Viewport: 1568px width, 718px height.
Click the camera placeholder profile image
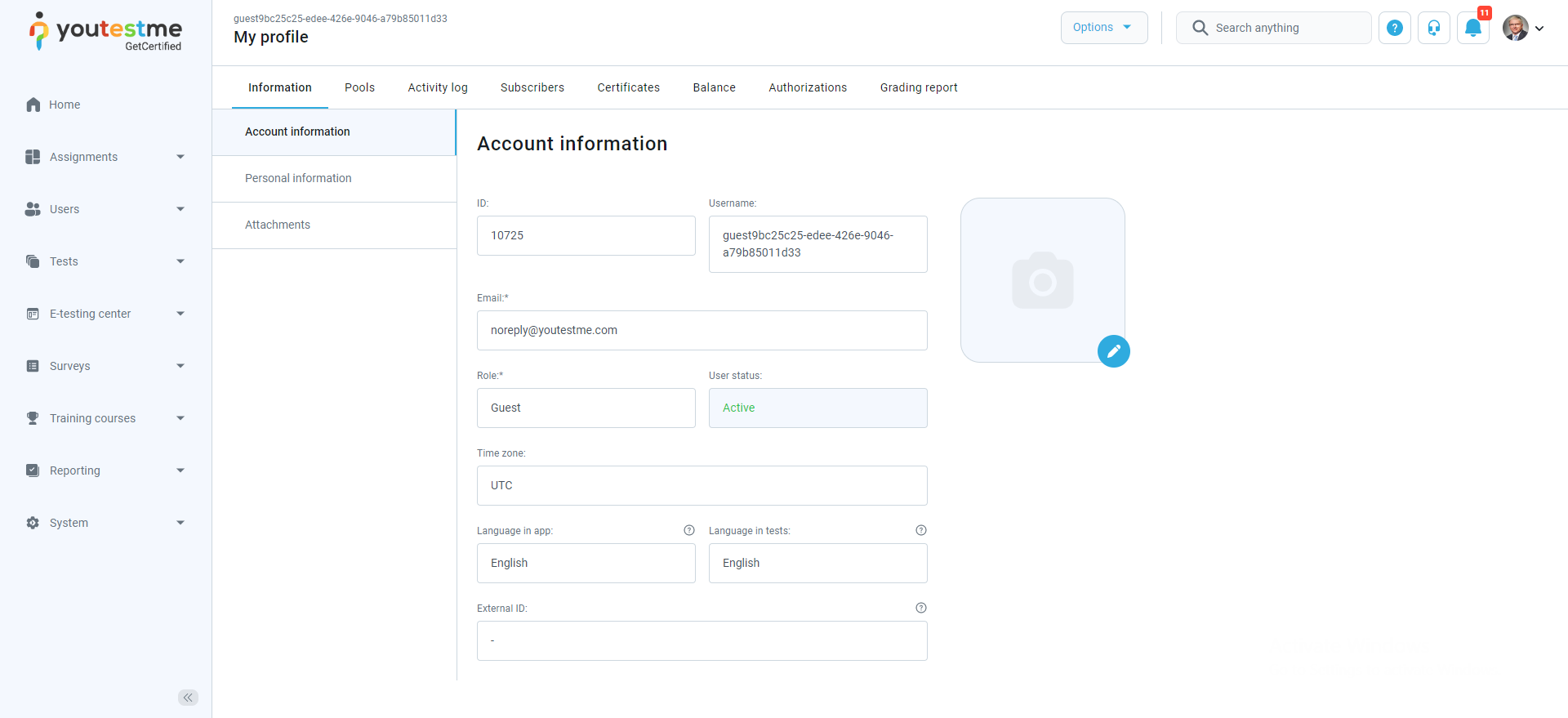coord(1043,280)
